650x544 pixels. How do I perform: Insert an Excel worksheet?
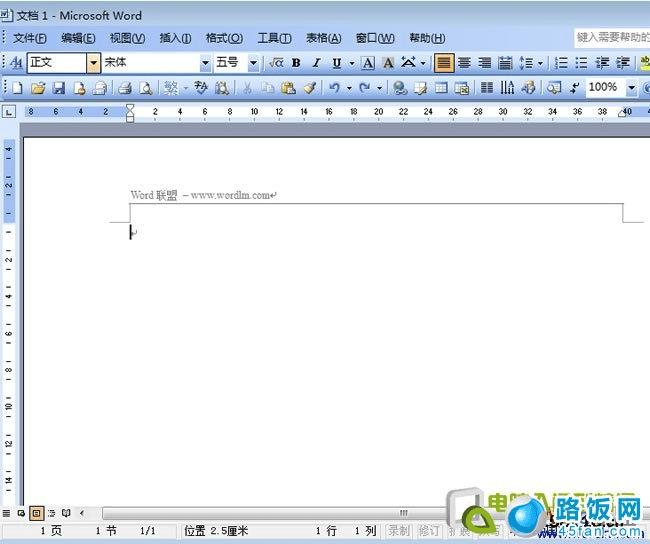pyautogui.click(x=461, y=88)
